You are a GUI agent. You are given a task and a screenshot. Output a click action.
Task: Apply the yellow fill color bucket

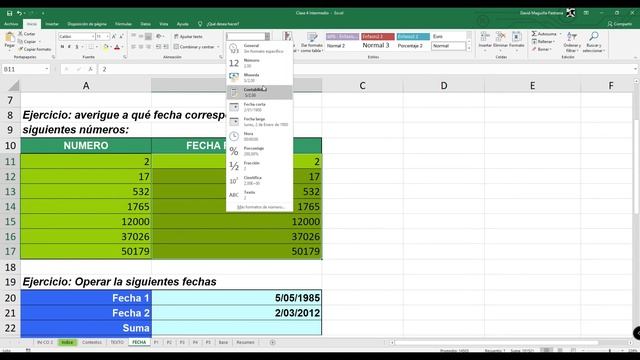[106, 47]
